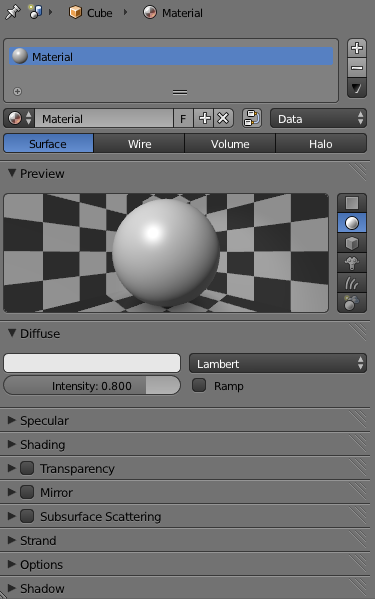
Task: Open the Data link dropdown
Action: pos(318,118)
